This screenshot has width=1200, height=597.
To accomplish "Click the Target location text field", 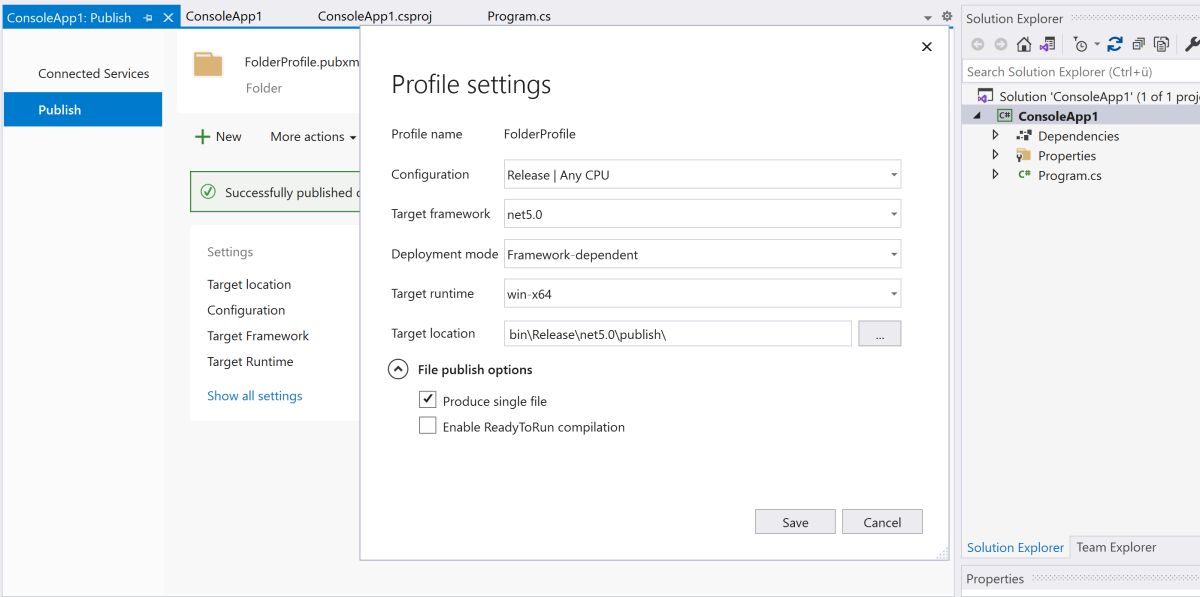I will [678, 334].
